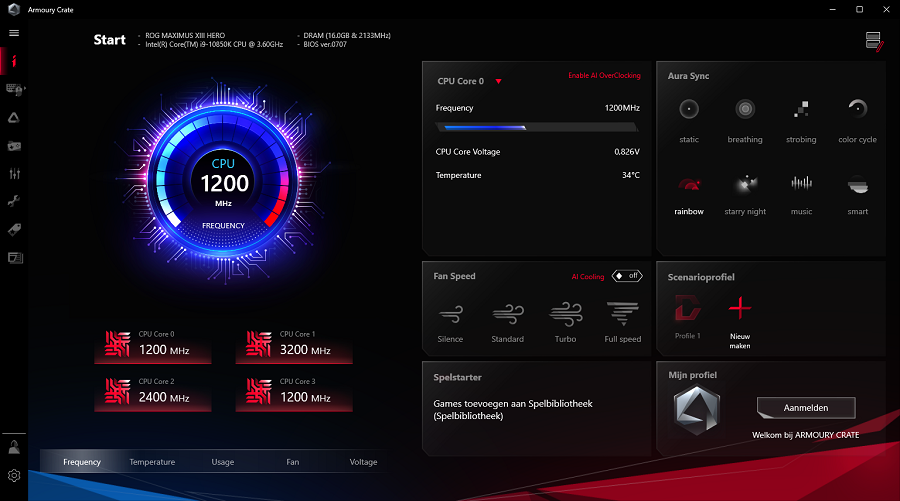Screen dimensions: 900x501
Task: Open the News icon in the sidebar
Action: (x=15, y=258)
